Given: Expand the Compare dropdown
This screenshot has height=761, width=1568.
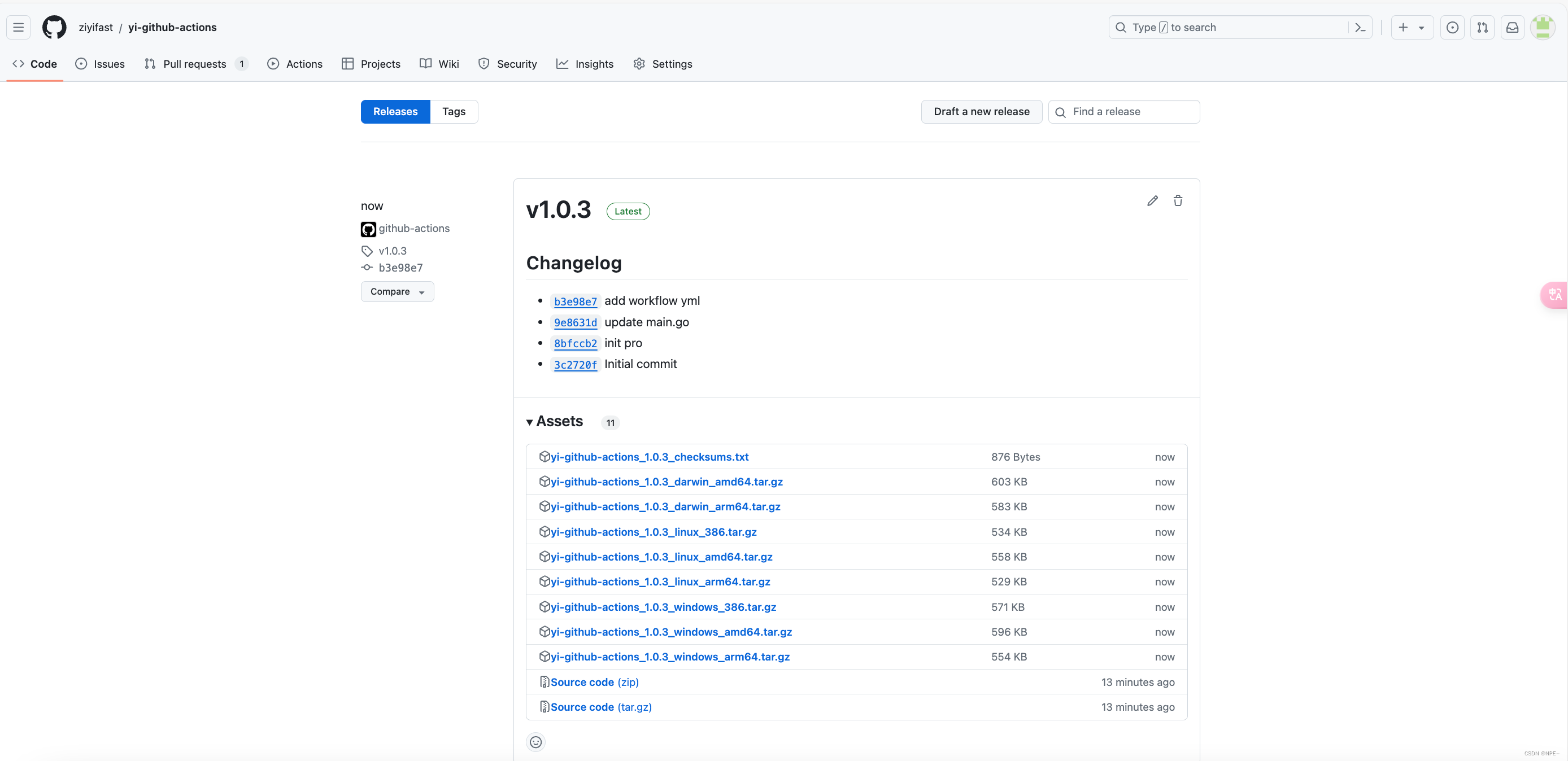Looking at the screenshot, I should coord(397,291).
